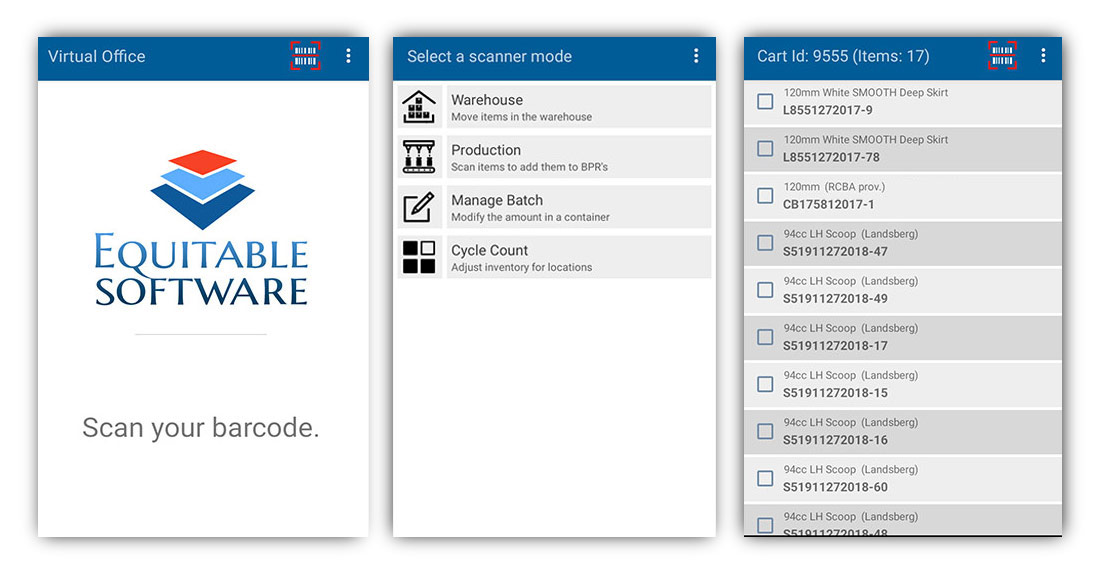Click 'Virtual Office' title

click(97, 56)
